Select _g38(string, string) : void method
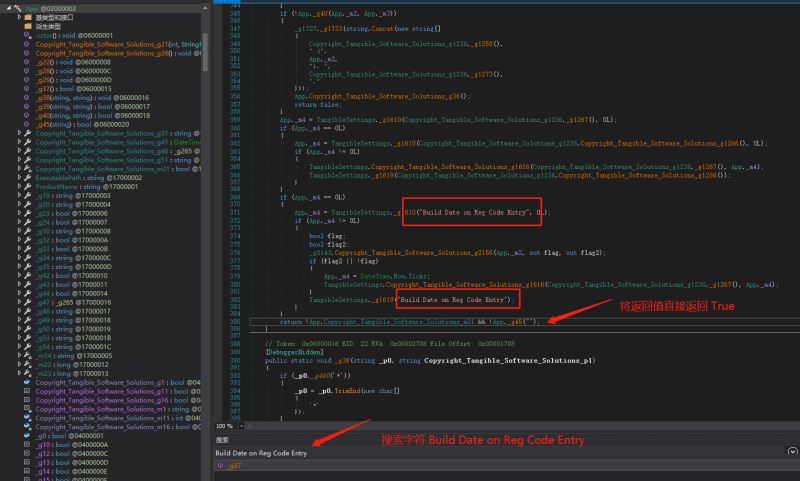The height and width of the screenshot is (481, 800). (x=92, y=97)
